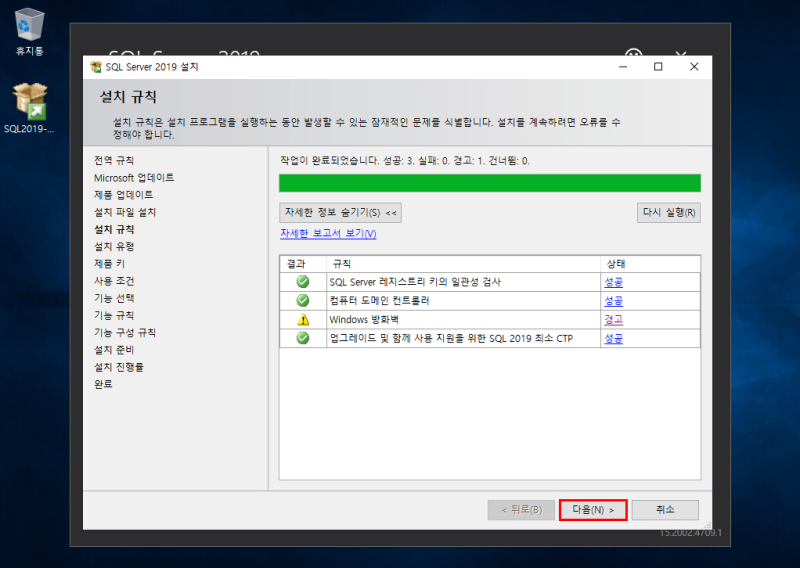The image size is (800, 568).
Task: Close the background SQL Server installer window
Action: 682,53
